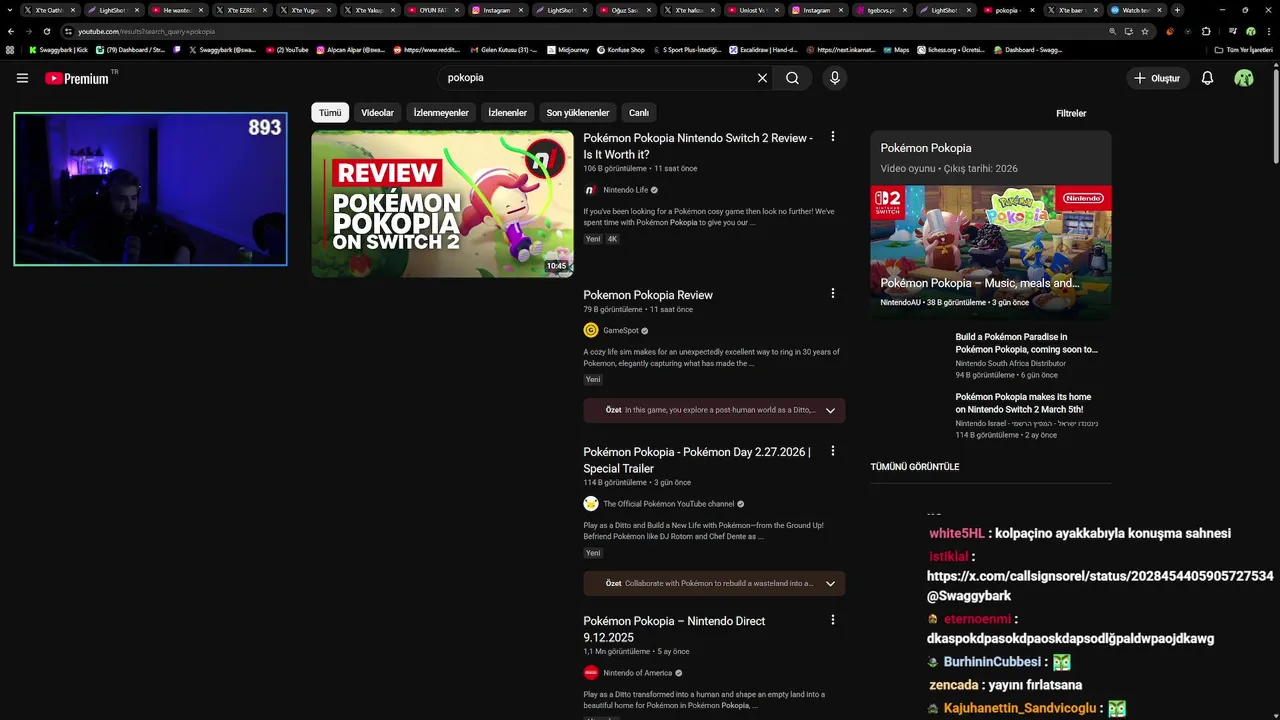Open the Filtreler button
Viewport: 1280px width, 720px height.
(1071, 113)
